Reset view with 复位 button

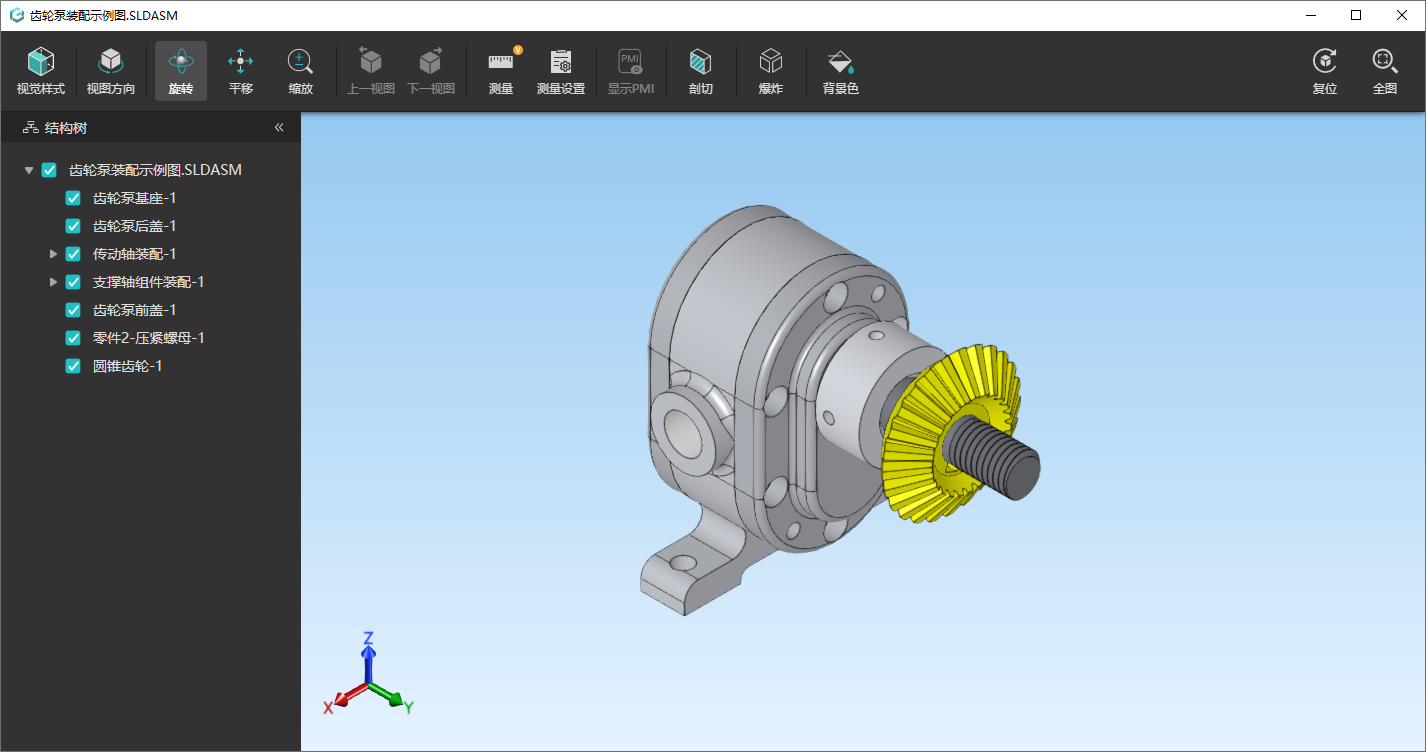click(x=1324, y=71)
